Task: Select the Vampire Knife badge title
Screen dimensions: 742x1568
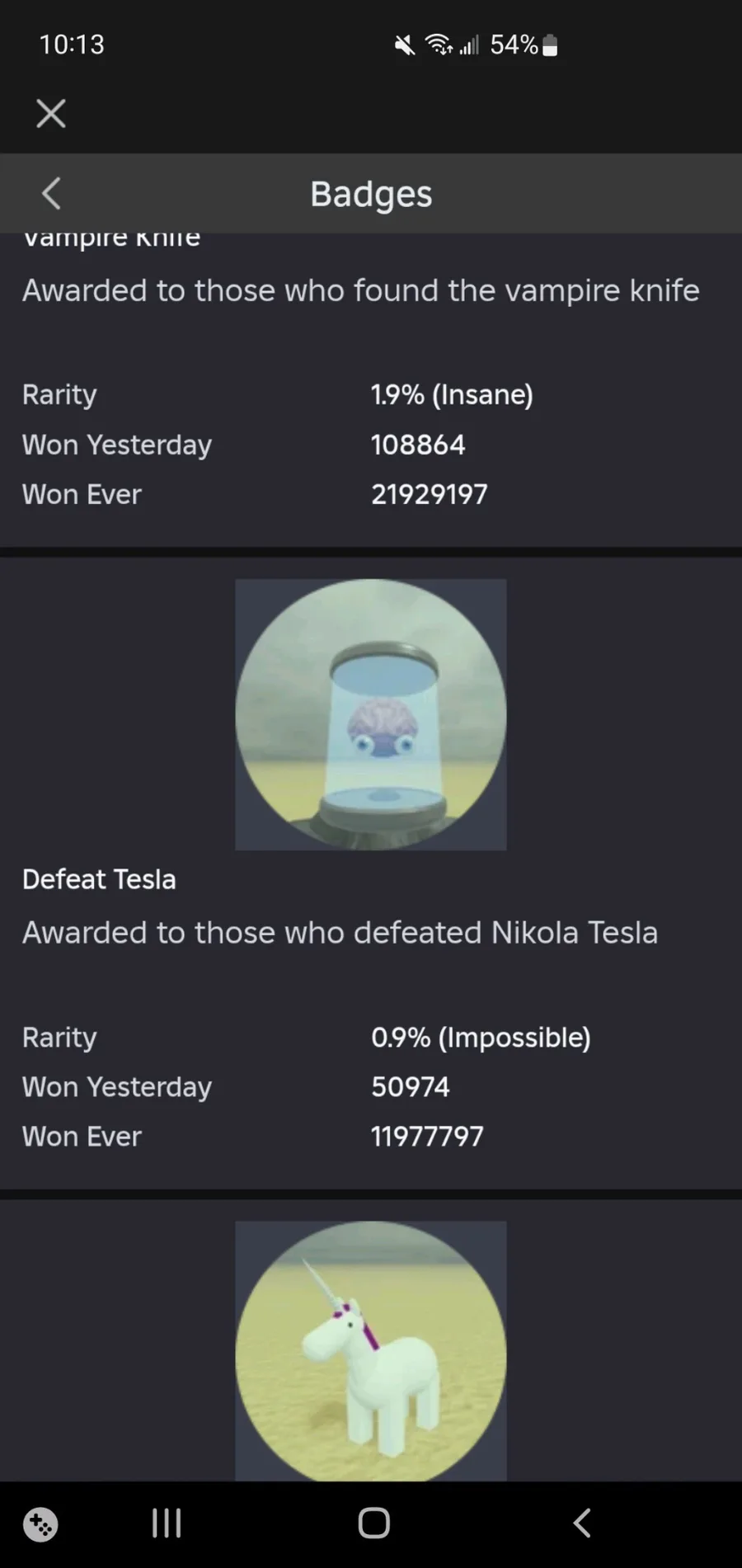Action: [x=111, y=238]
